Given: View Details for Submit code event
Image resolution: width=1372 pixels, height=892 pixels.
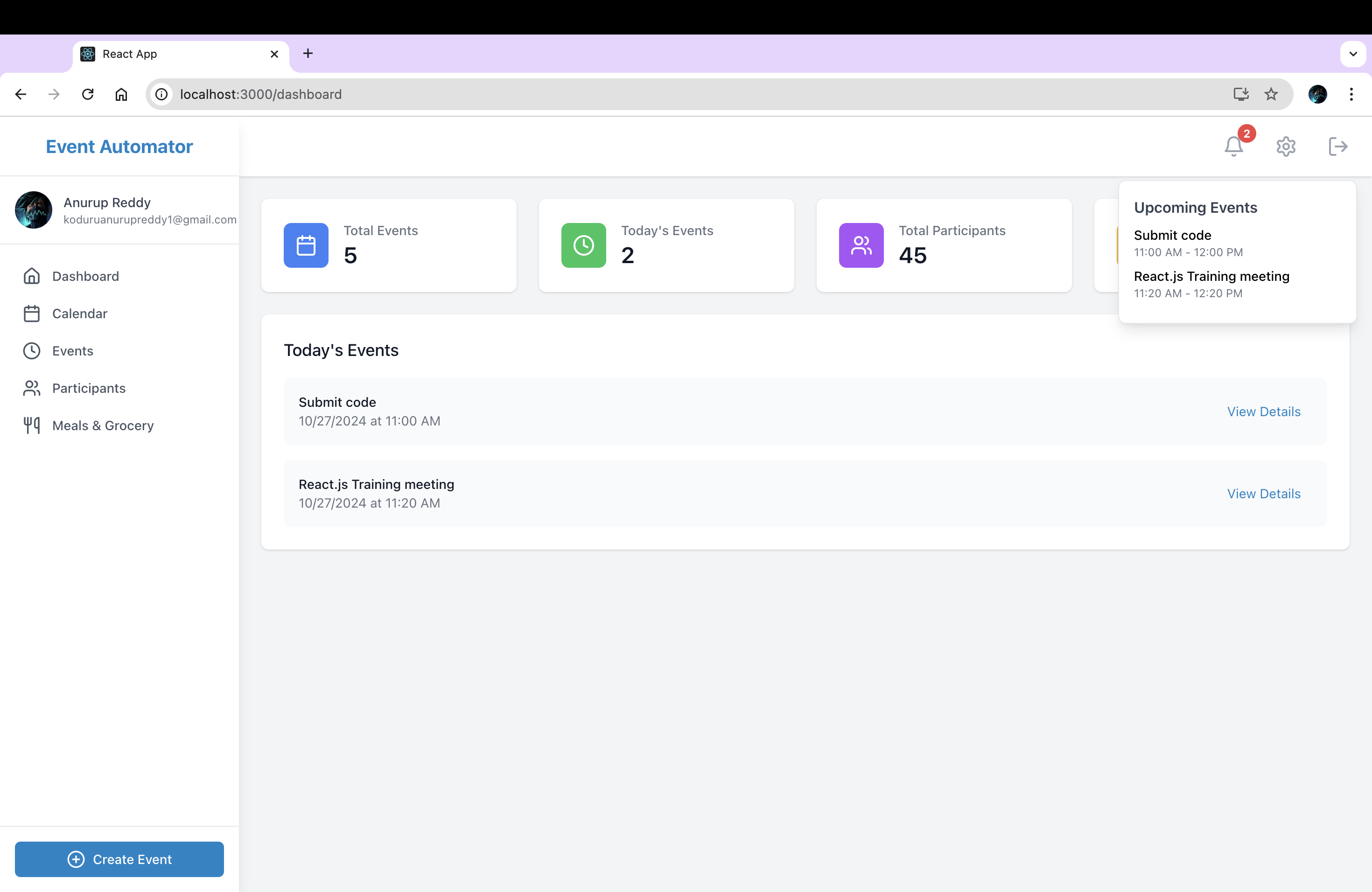Looking at the screenshot, I should [1264, 411].
